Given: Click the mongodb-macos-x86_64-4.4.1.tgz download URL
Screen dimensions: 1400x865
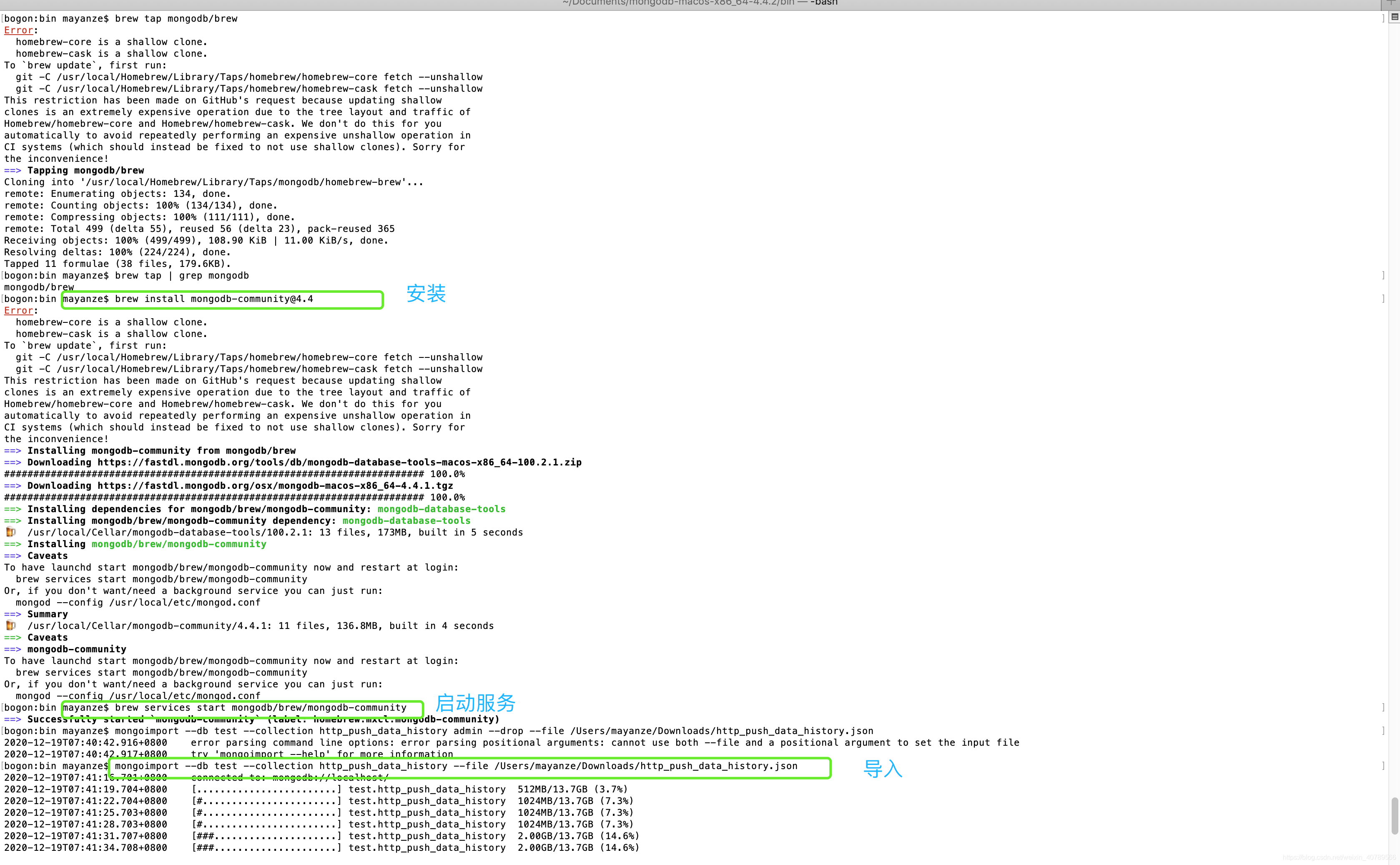Looking at the screenshot, I should [275, 486].
